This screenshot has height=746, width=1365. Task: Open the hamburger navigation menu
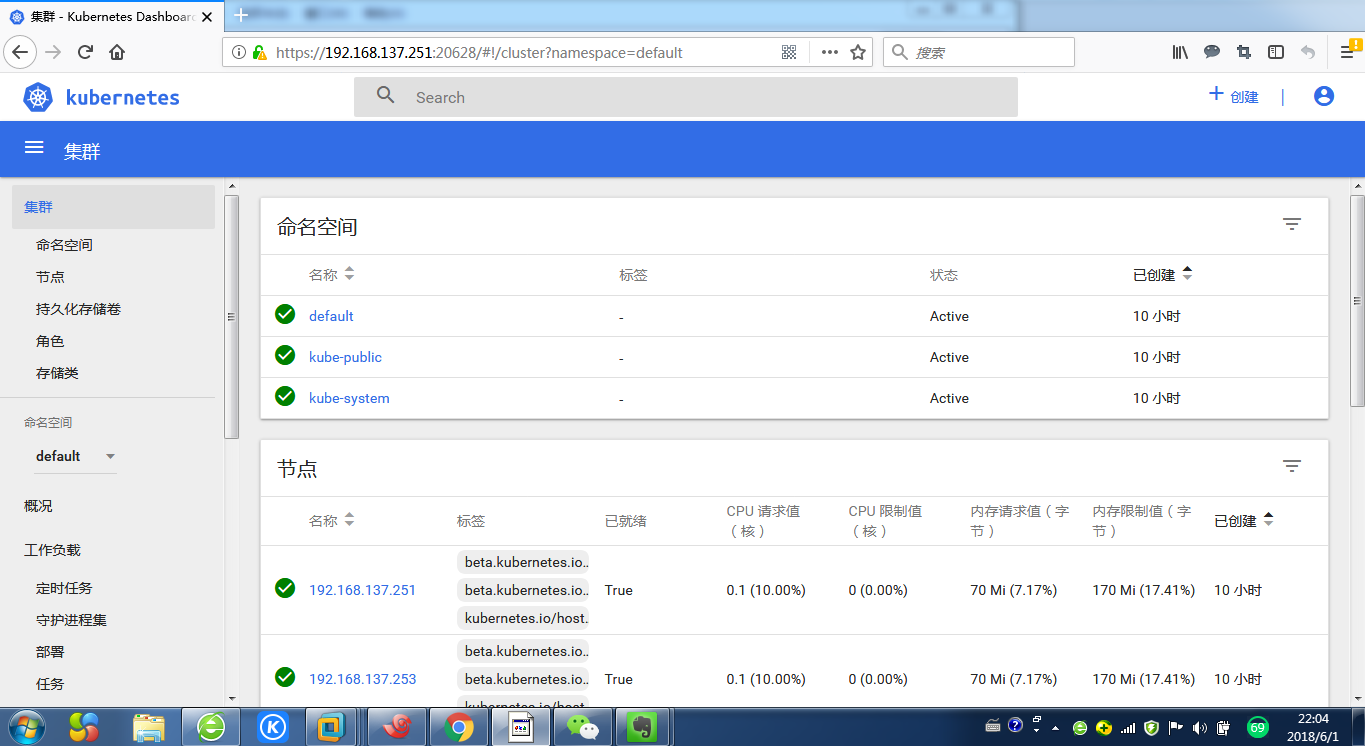tap(34, 147)
